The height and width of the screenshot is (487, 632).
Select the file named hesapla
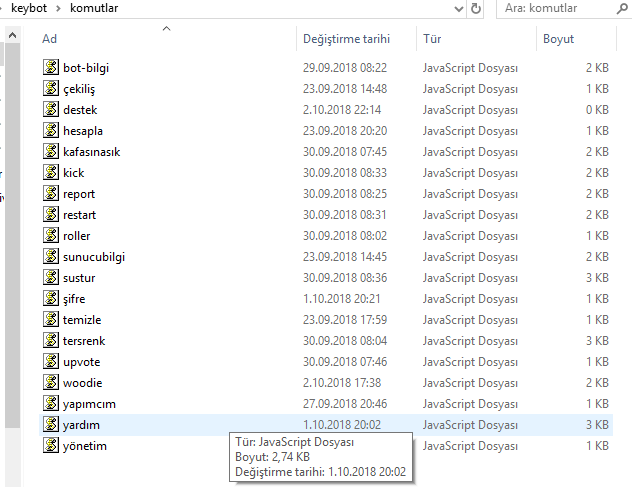coord(83,131)
